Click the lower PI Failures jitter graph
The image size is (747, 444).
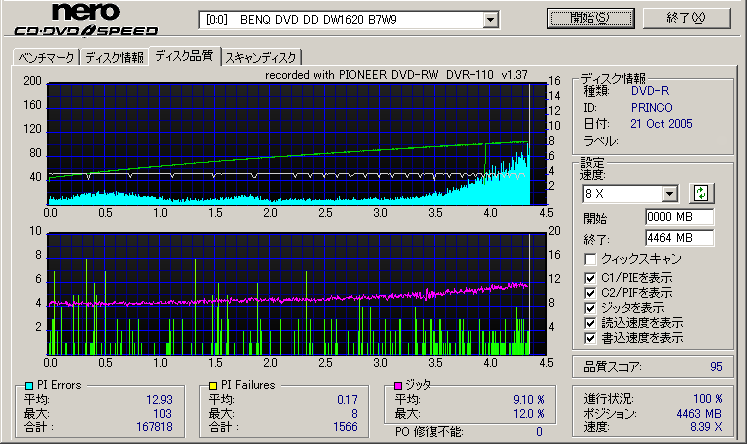click(296, 293)
